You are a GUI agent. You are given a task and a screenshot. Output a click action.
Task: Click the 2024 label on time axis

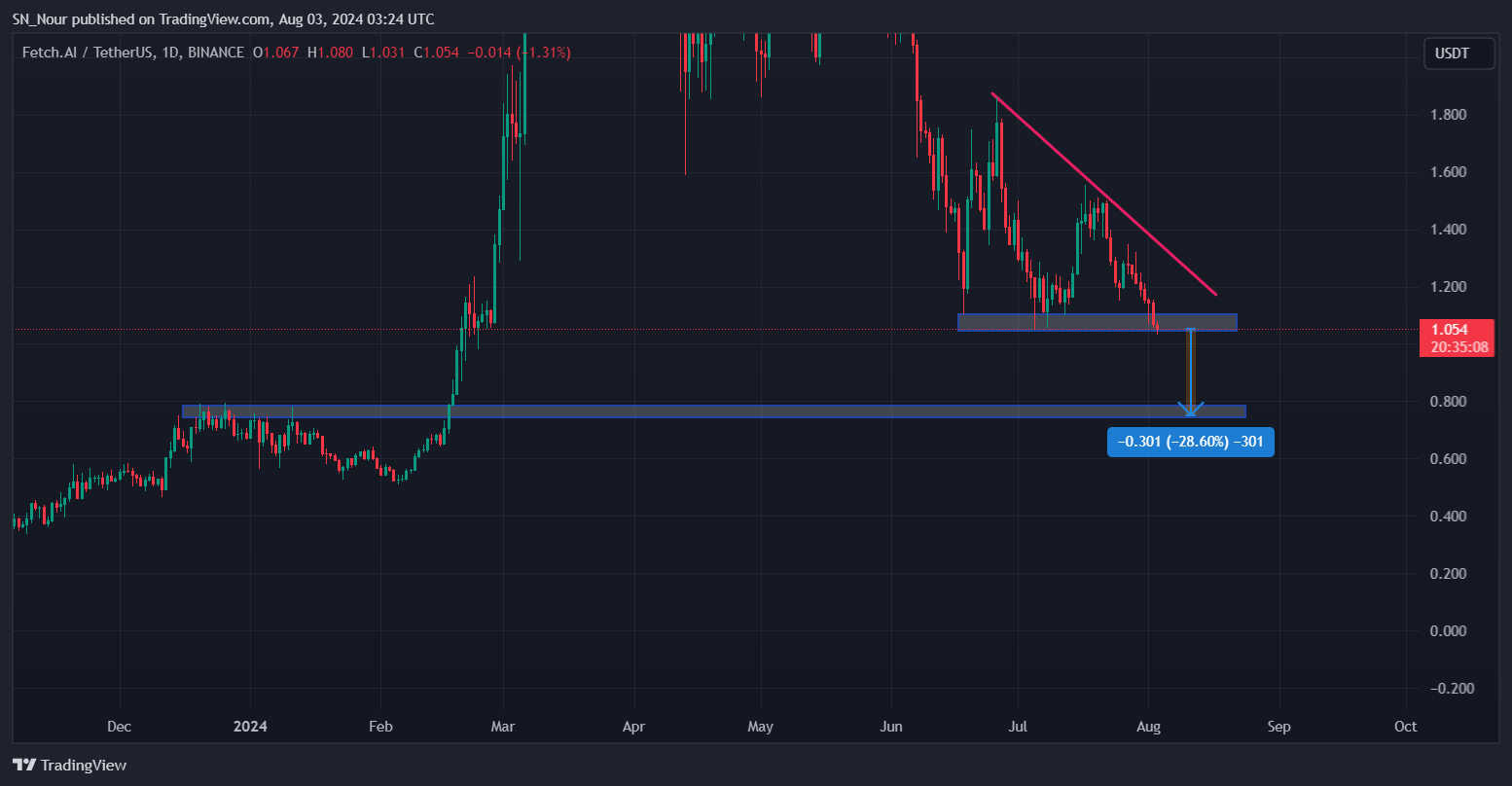250,727
